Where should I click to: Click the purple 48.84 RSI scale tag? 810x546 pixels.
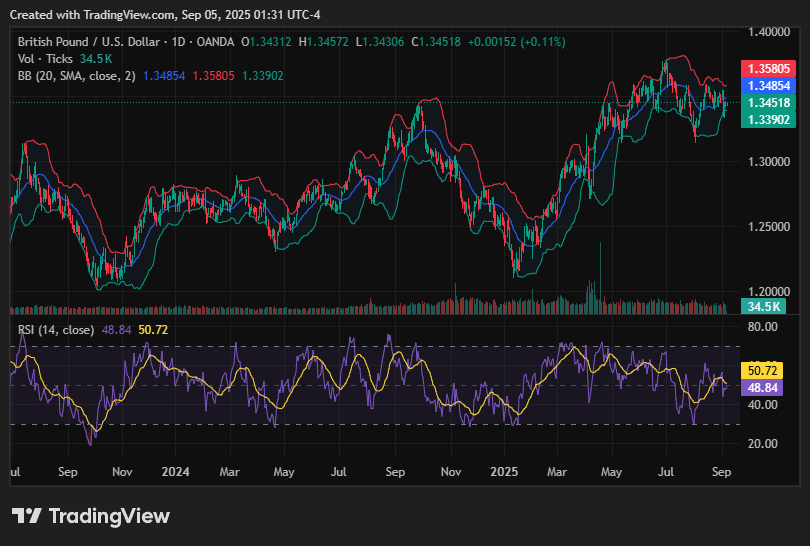pos(762,388)
